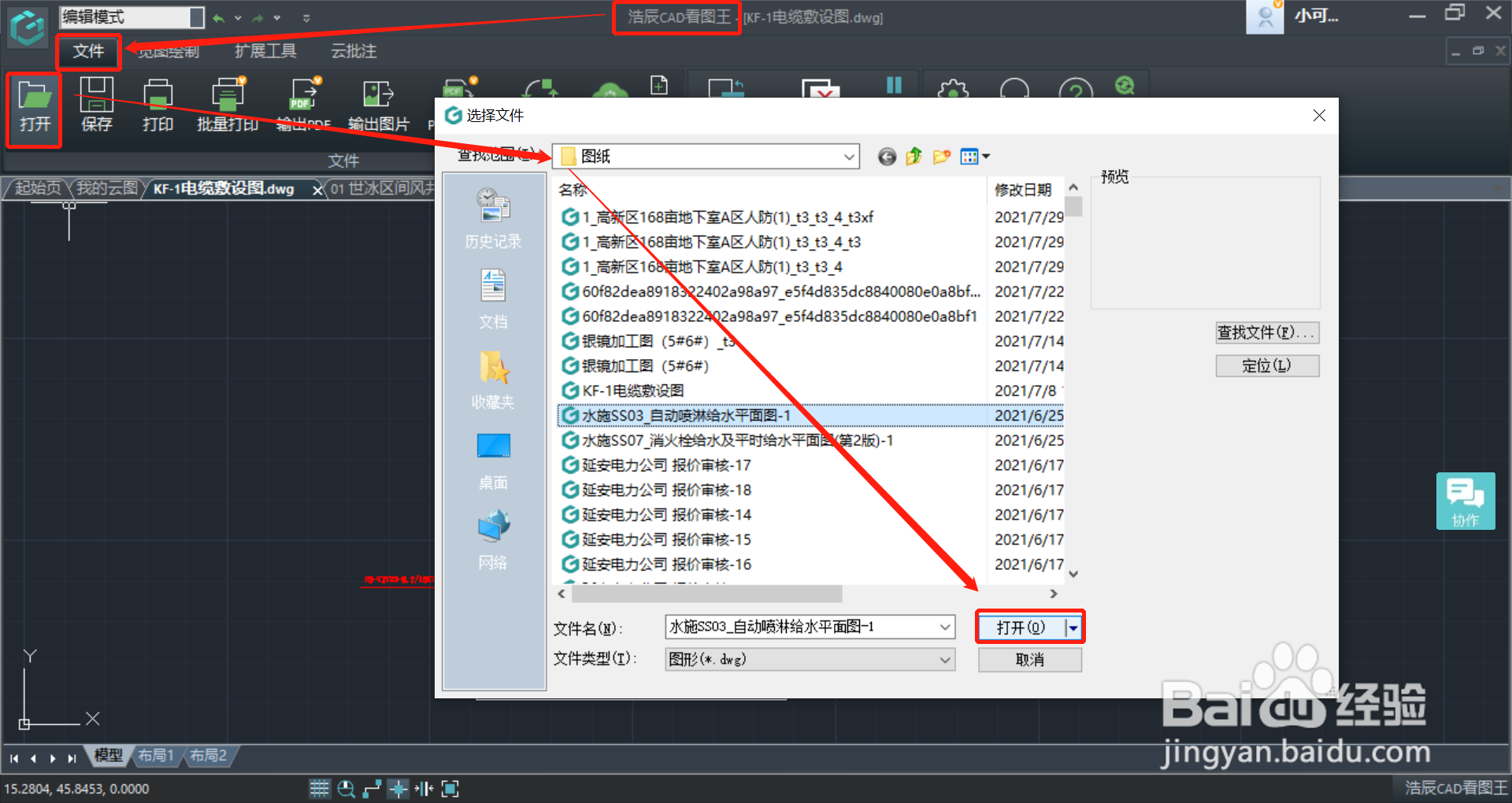Click the up-one-level folder icon in the dialog
Viewport: 1512px width, 803px height.
click(914, 157)
